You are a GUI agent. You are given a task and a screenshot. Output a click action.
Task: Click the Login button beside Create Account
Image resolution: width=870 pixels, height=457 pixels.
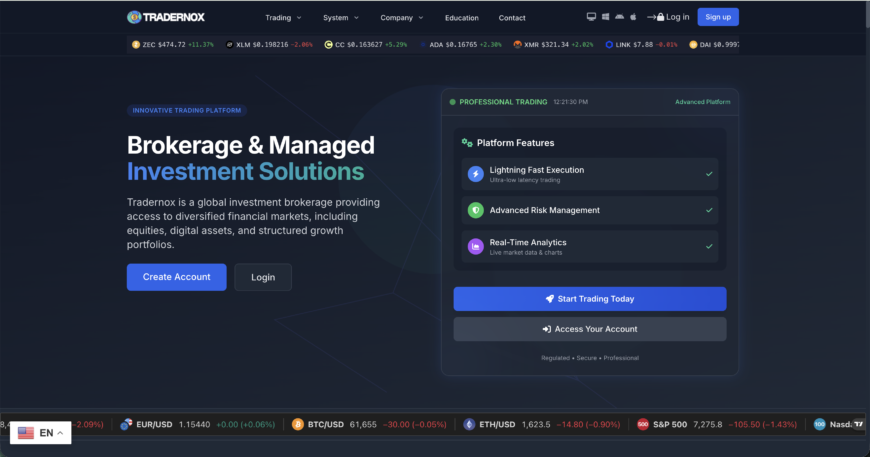tap(263, 277)
